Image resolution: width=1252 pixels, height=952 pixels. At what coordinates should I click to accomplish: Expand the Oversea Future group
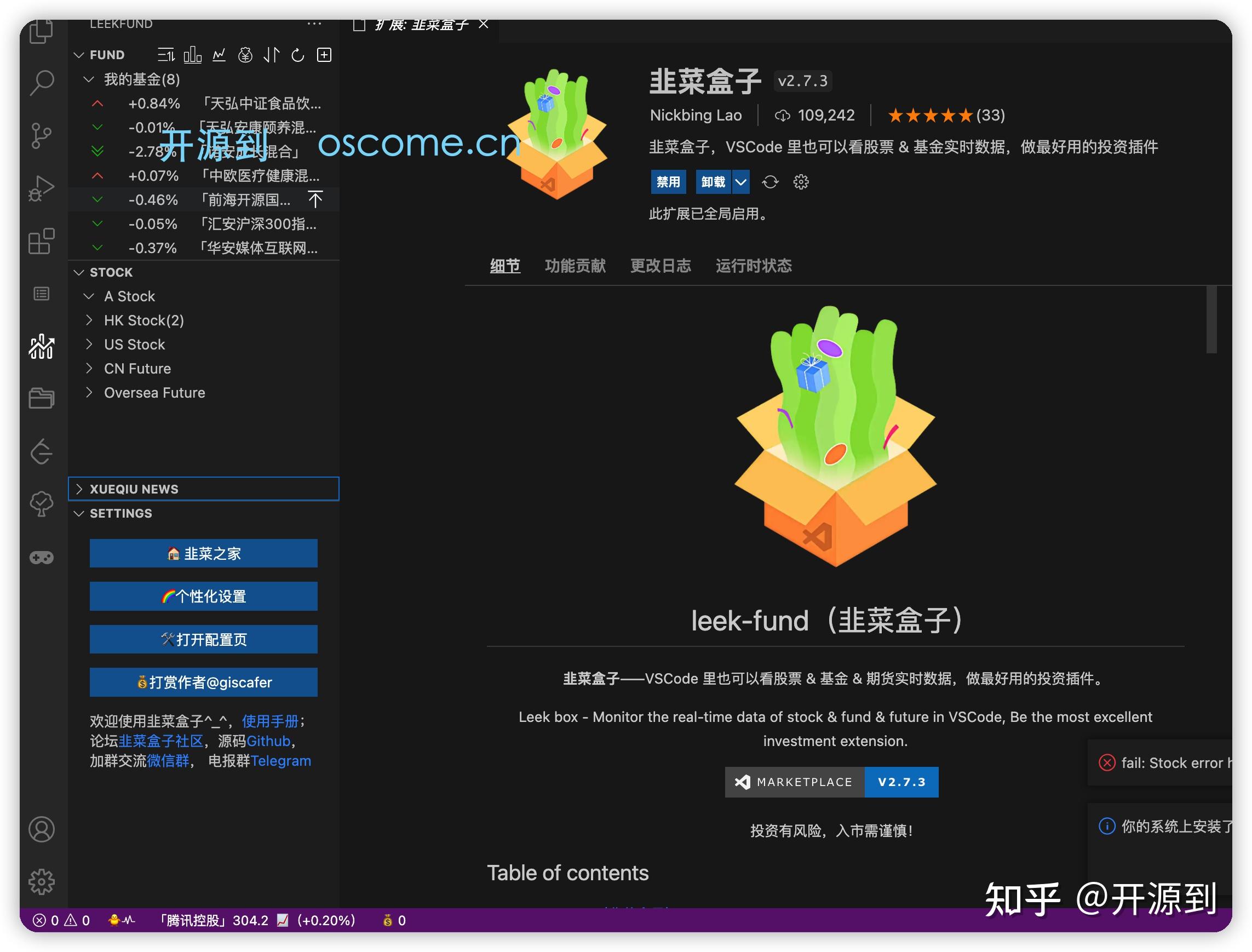point(88,393)
